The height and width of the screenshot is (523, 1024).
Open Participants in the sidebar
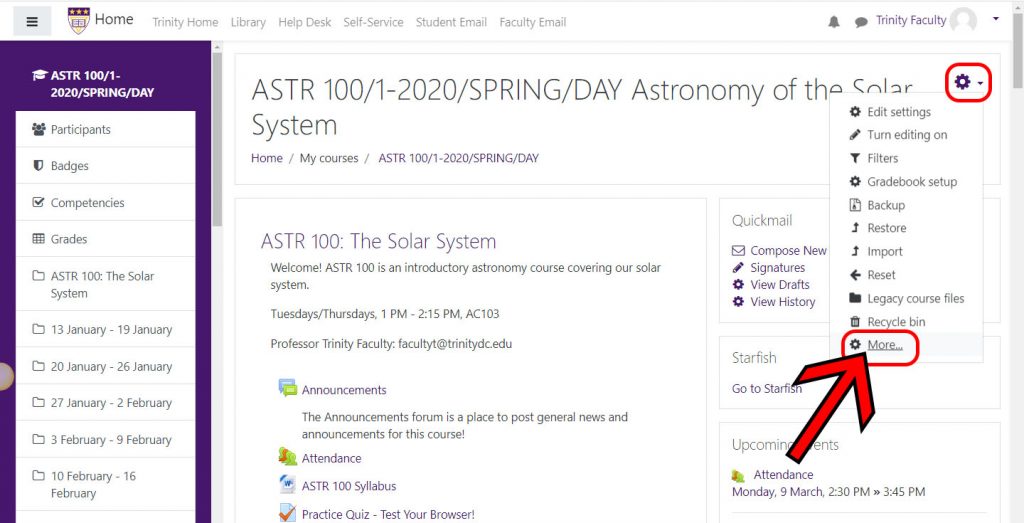pos(80,129)
